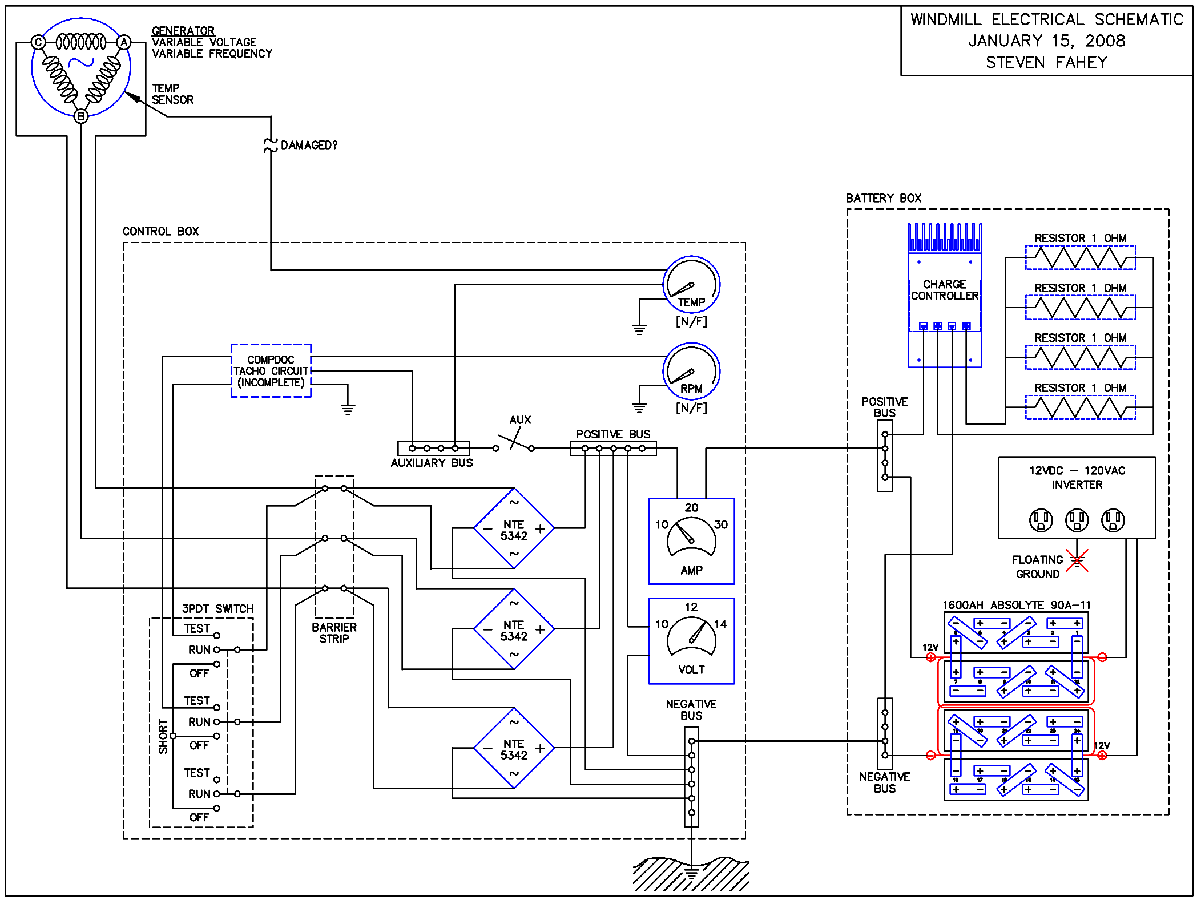1200x900 pixels.
Task: Click the top RUN contact of 3PDT switch
Action: pyautogui.click(x=214, y=650)
